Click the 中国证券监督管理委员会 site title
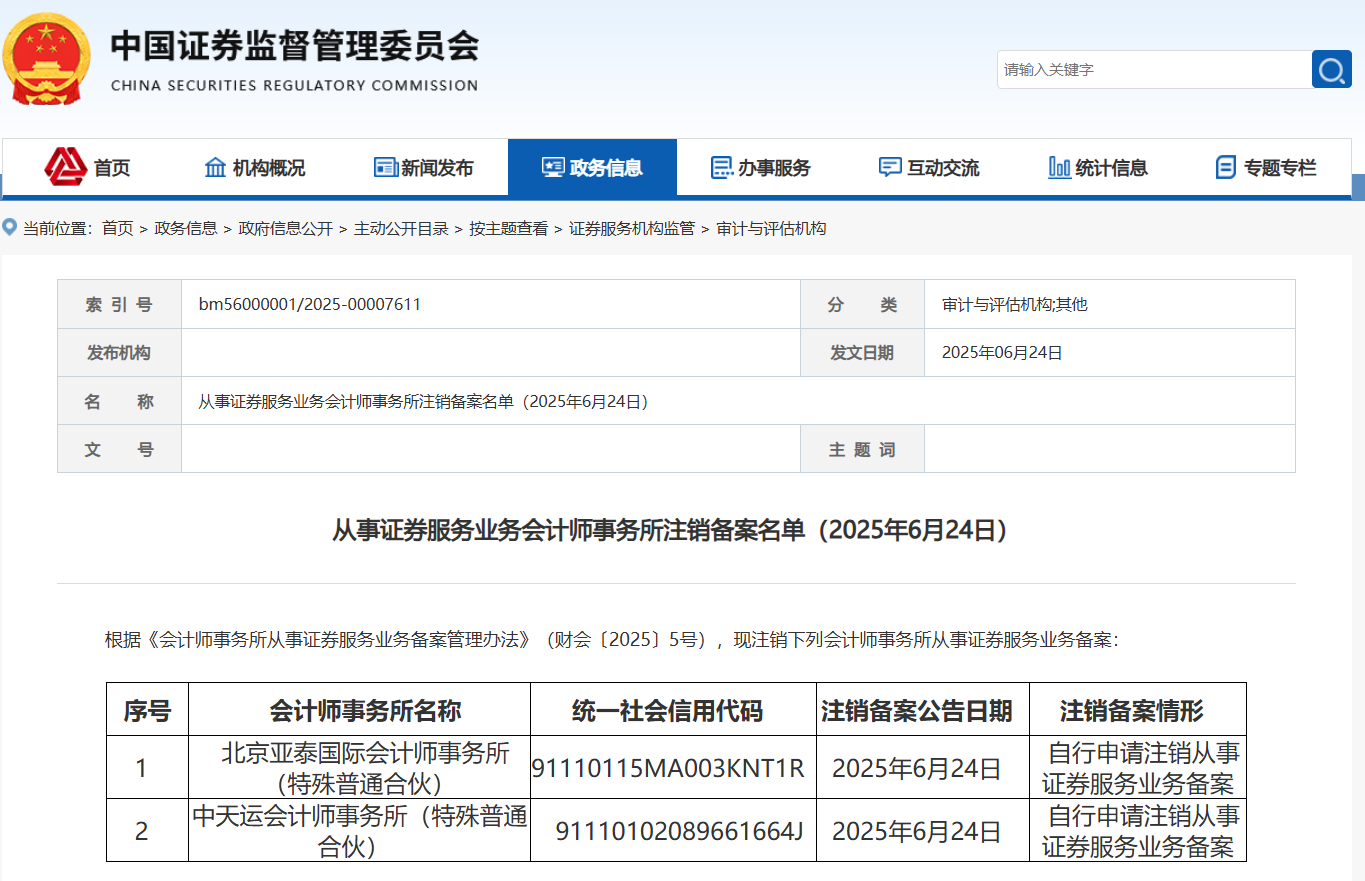1365x881 pixels. 295,45
